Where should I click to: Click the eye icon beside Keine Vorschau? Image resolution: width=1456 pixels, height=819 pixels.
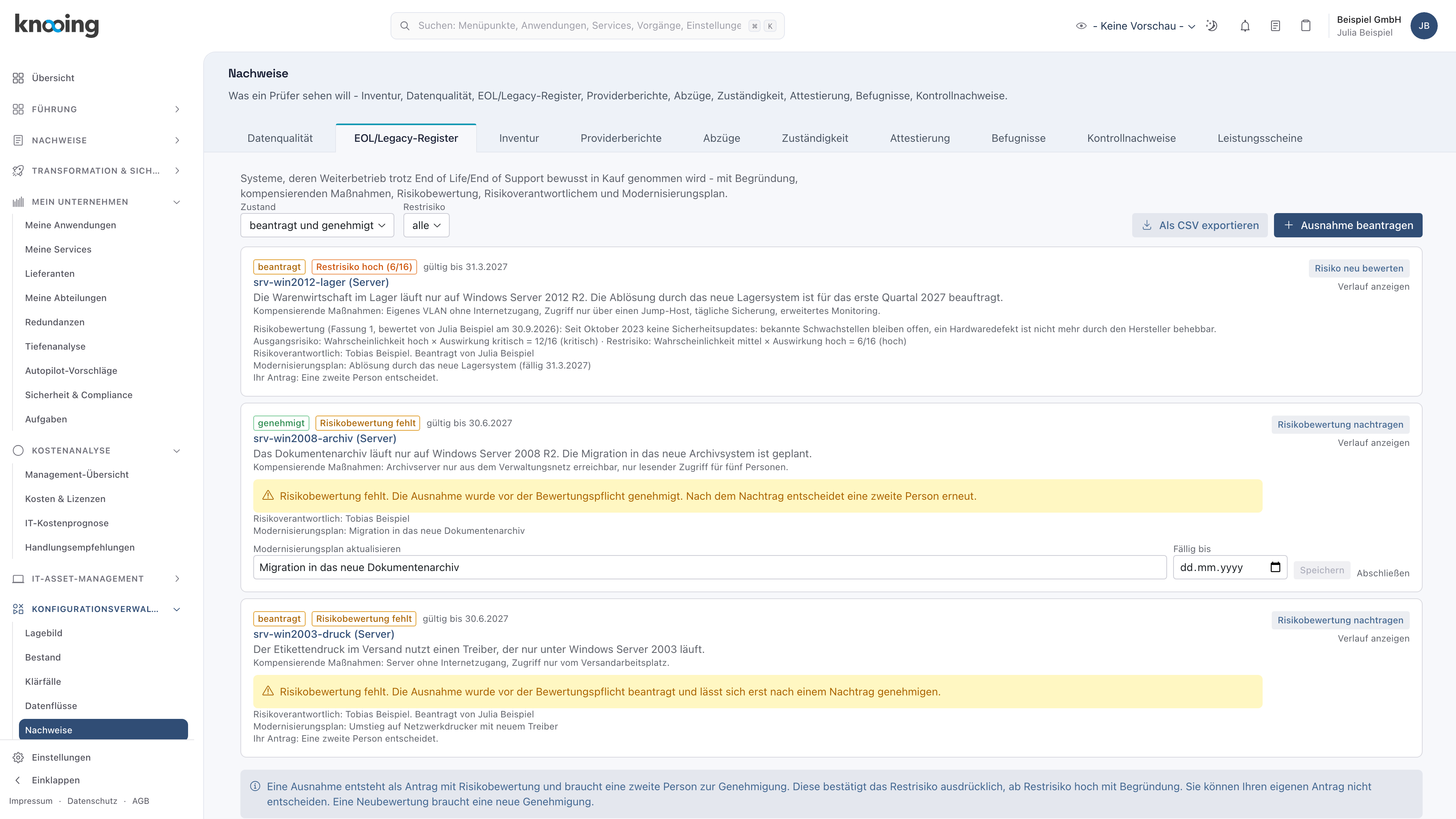(1081, 26)
